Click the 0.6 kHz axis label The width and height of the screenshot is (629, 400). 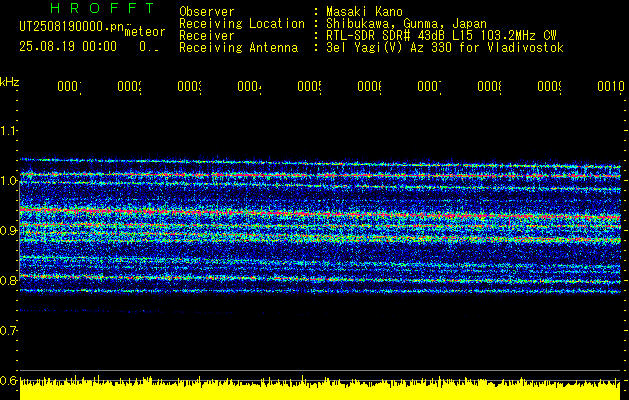point(9,380)
